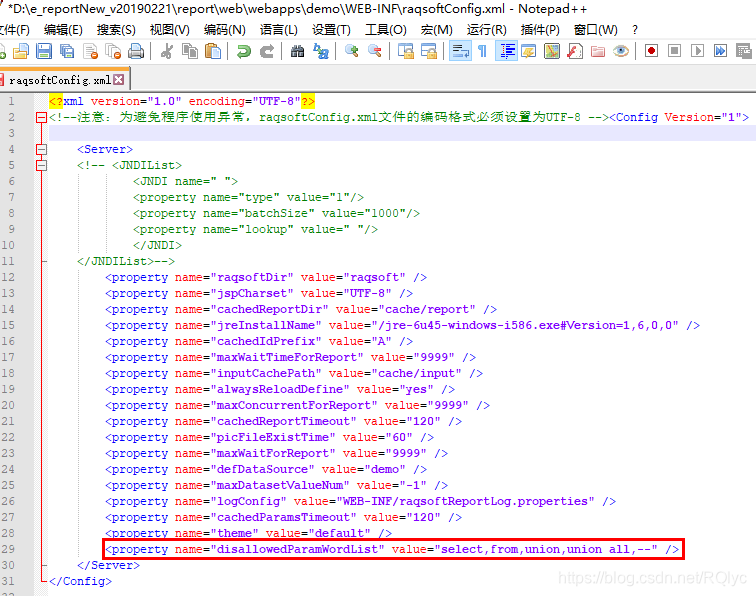Open the 窗口(W) menu
The height and width of the screenshot is (596, 756).
(x=595, y=30)
